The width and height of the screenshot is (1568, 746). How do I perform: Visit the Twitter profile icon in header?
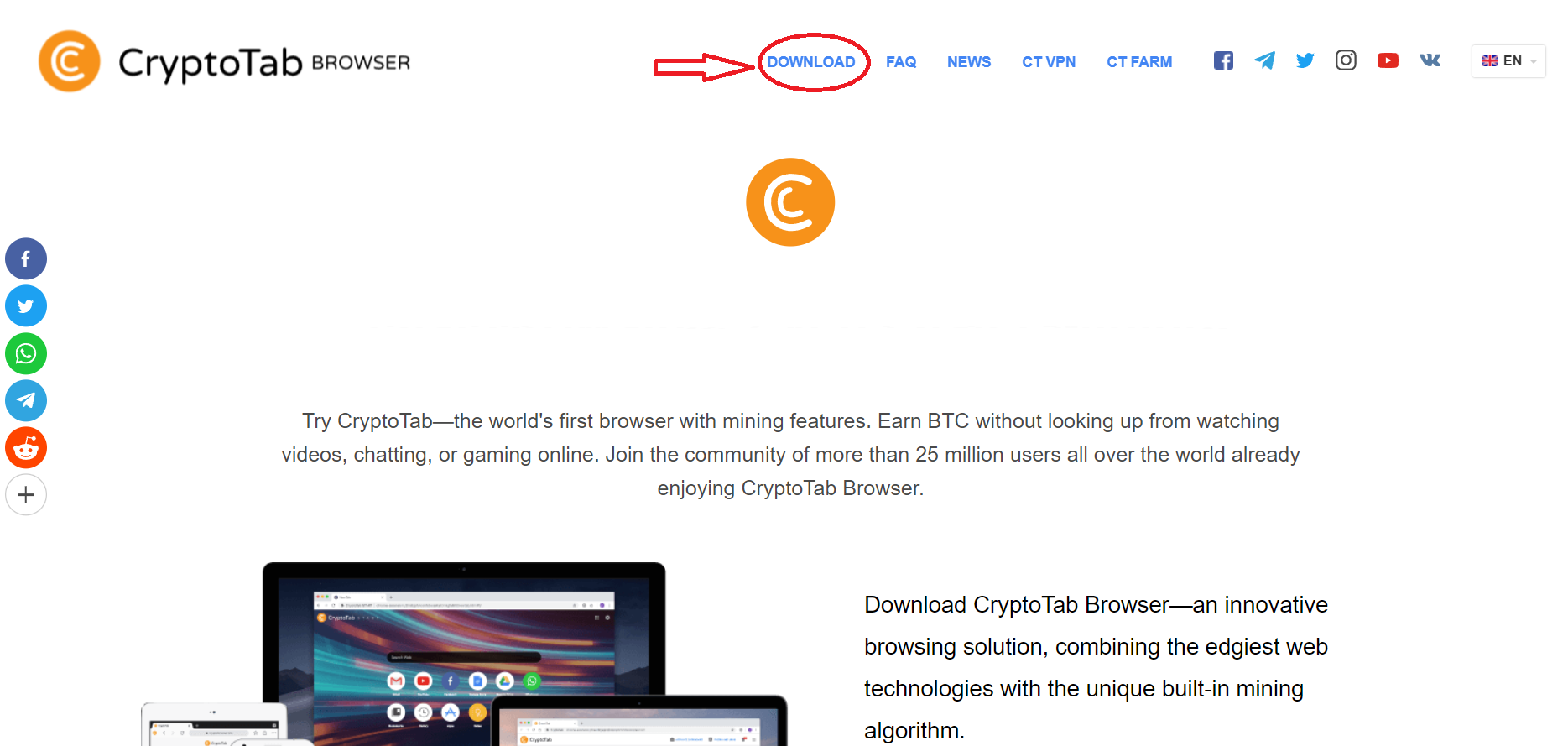[1305, 60]
